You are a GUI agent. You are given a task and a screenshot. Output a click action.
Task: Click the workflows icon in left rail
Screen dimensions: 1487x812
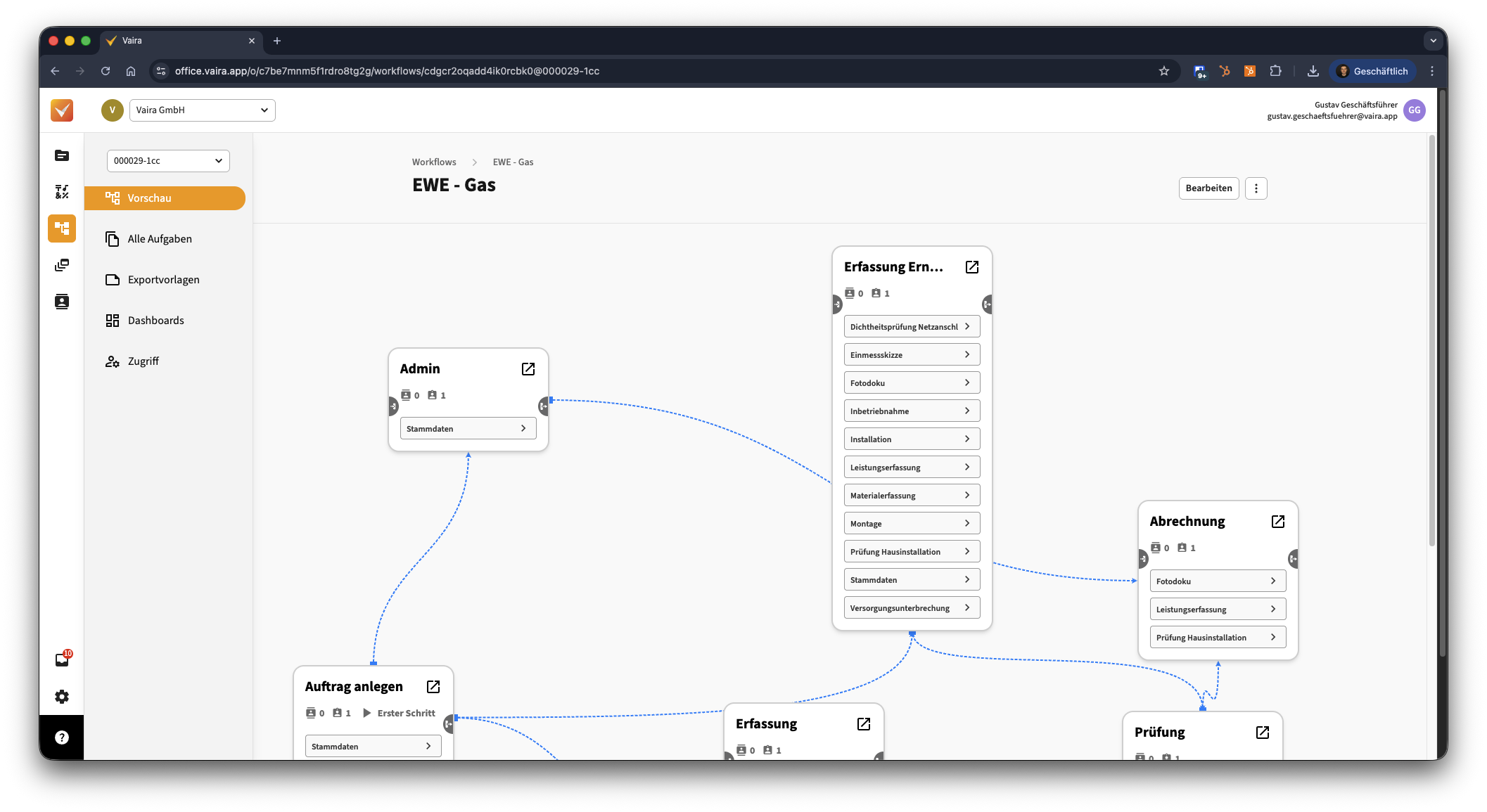click(x=62, y=228)
